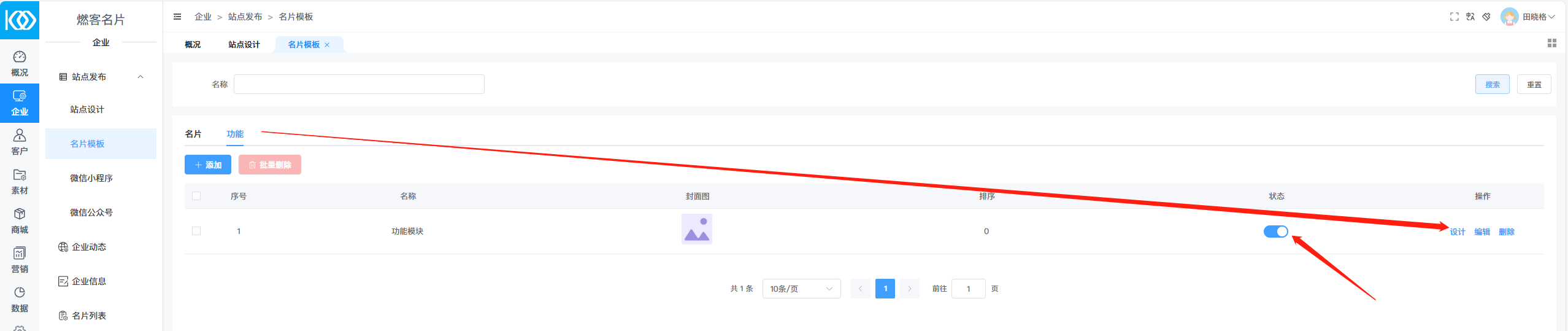Go to the 商城 mall sidebar icon
Screen dimensions: 1568x331
(20, 220)
